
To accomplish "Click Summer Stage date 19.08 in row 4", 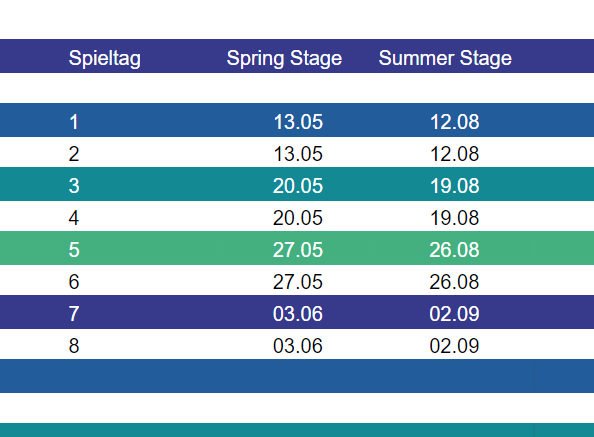I will [x=455, y=218].
